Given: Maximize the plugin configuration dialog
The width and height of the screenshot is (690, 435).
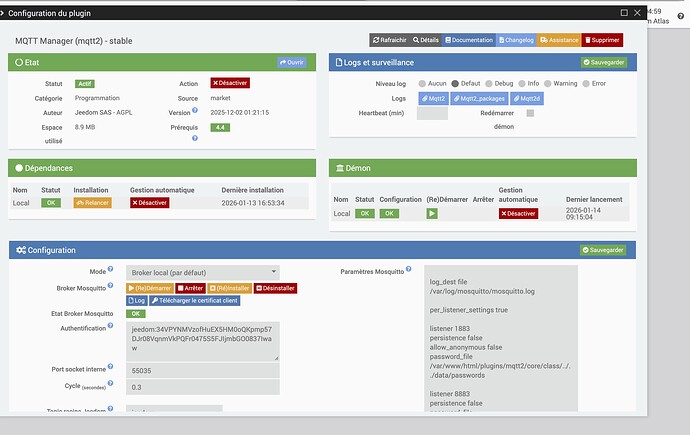Looking at the screenshot, I should coord(624,13).
